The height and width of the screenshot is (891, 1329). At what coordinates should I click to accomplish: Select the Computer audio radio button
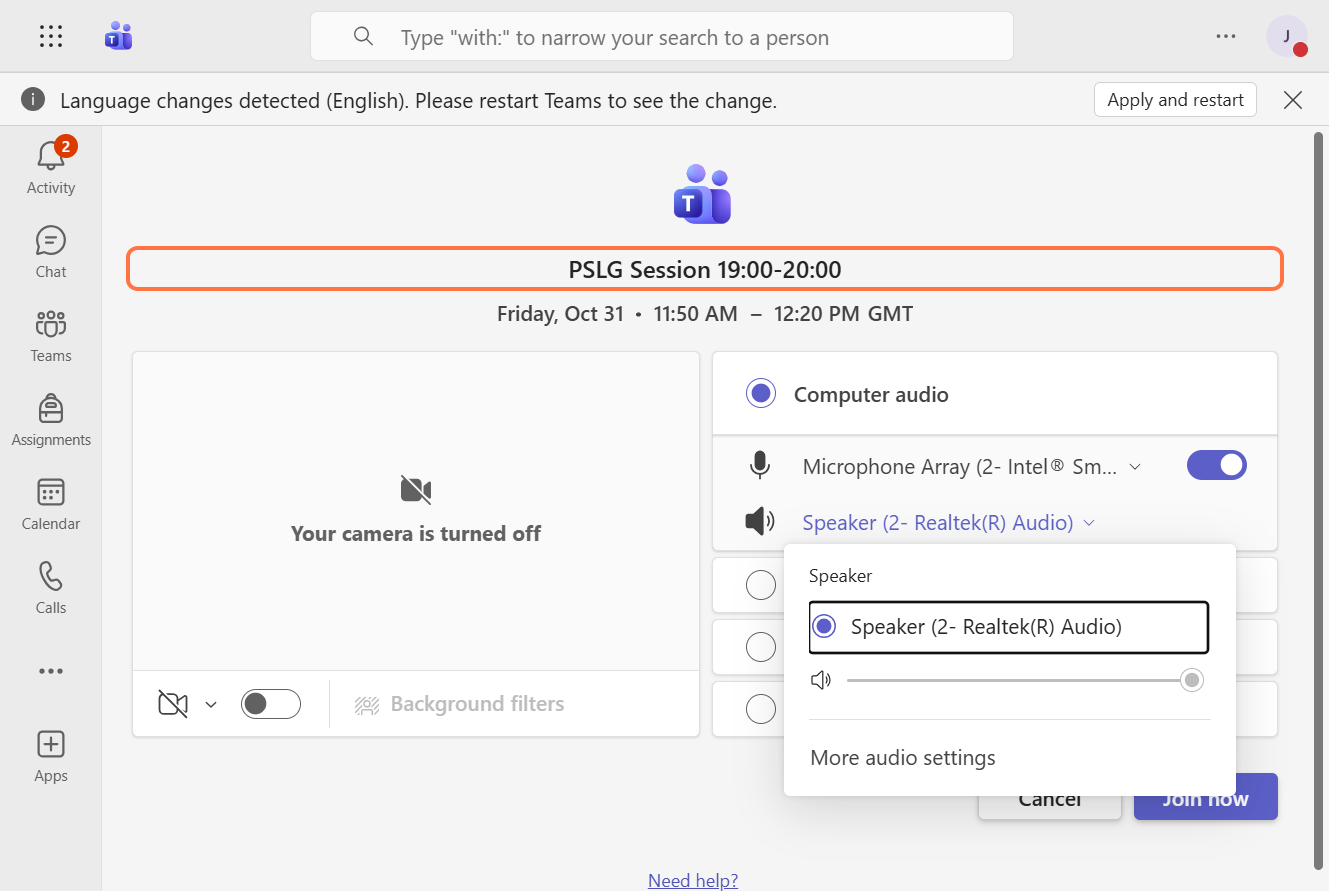(x=761, y=394)
